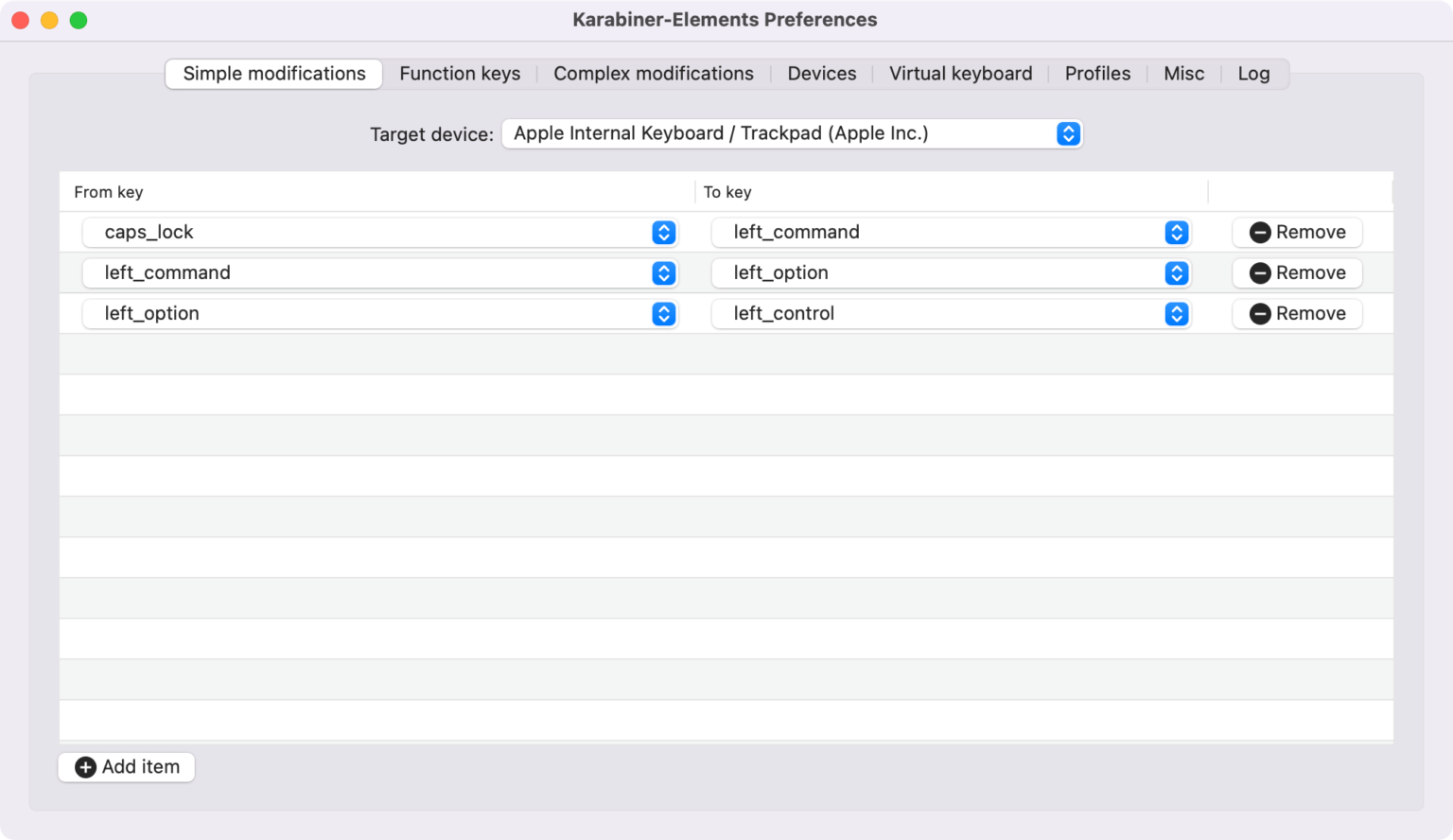Click the From key column header

(109, 192)
